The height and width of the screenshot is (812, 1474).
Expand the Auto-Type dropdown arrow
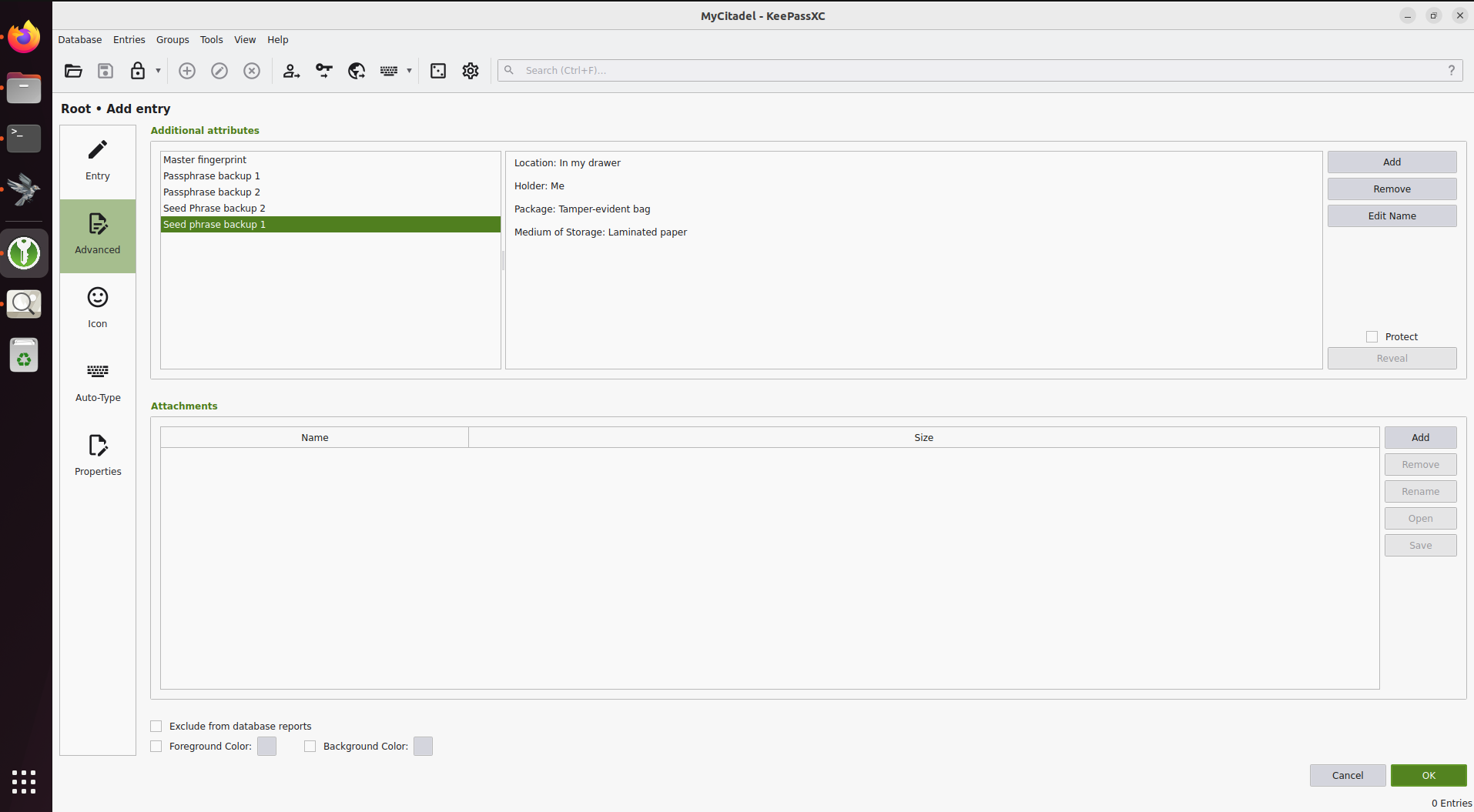(409, 71)
